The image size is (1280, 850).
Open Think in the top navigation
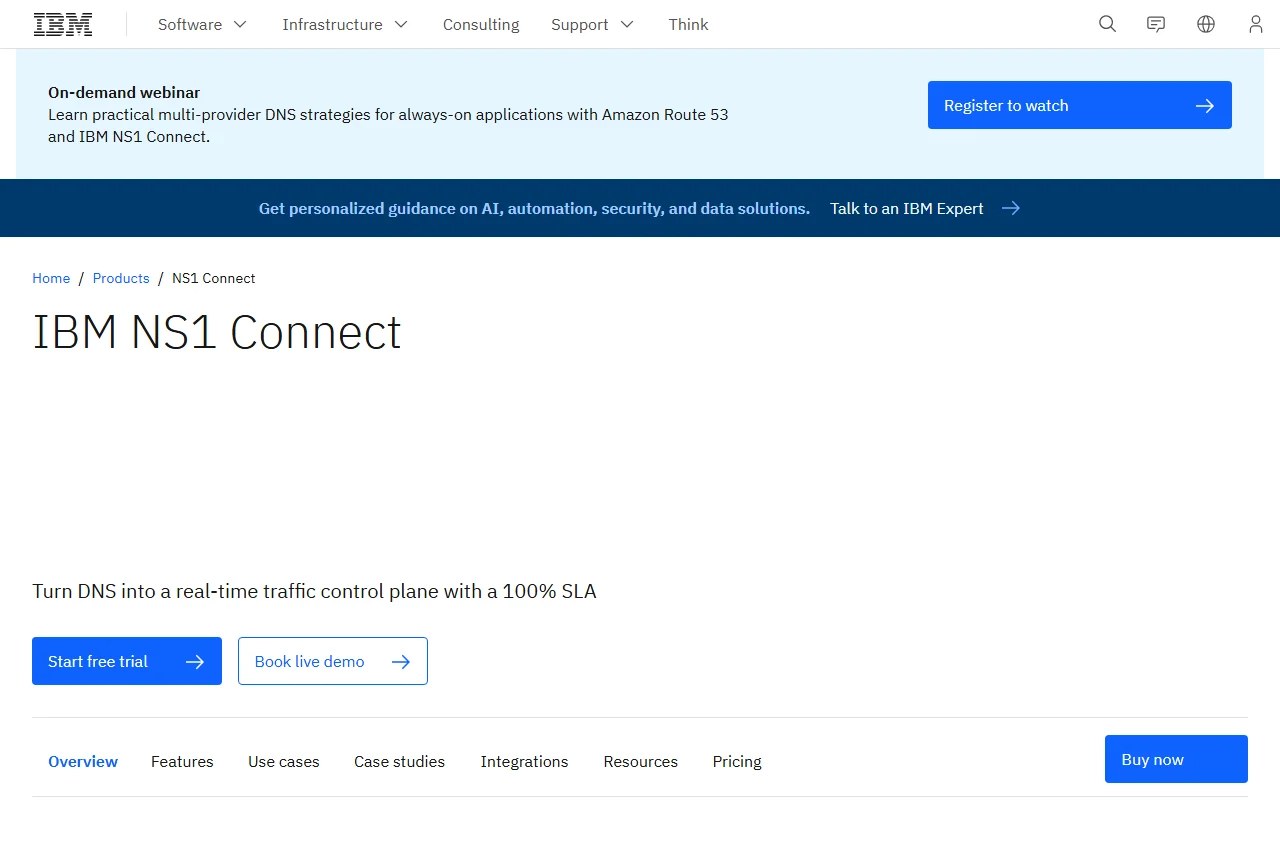coord(688,24)
